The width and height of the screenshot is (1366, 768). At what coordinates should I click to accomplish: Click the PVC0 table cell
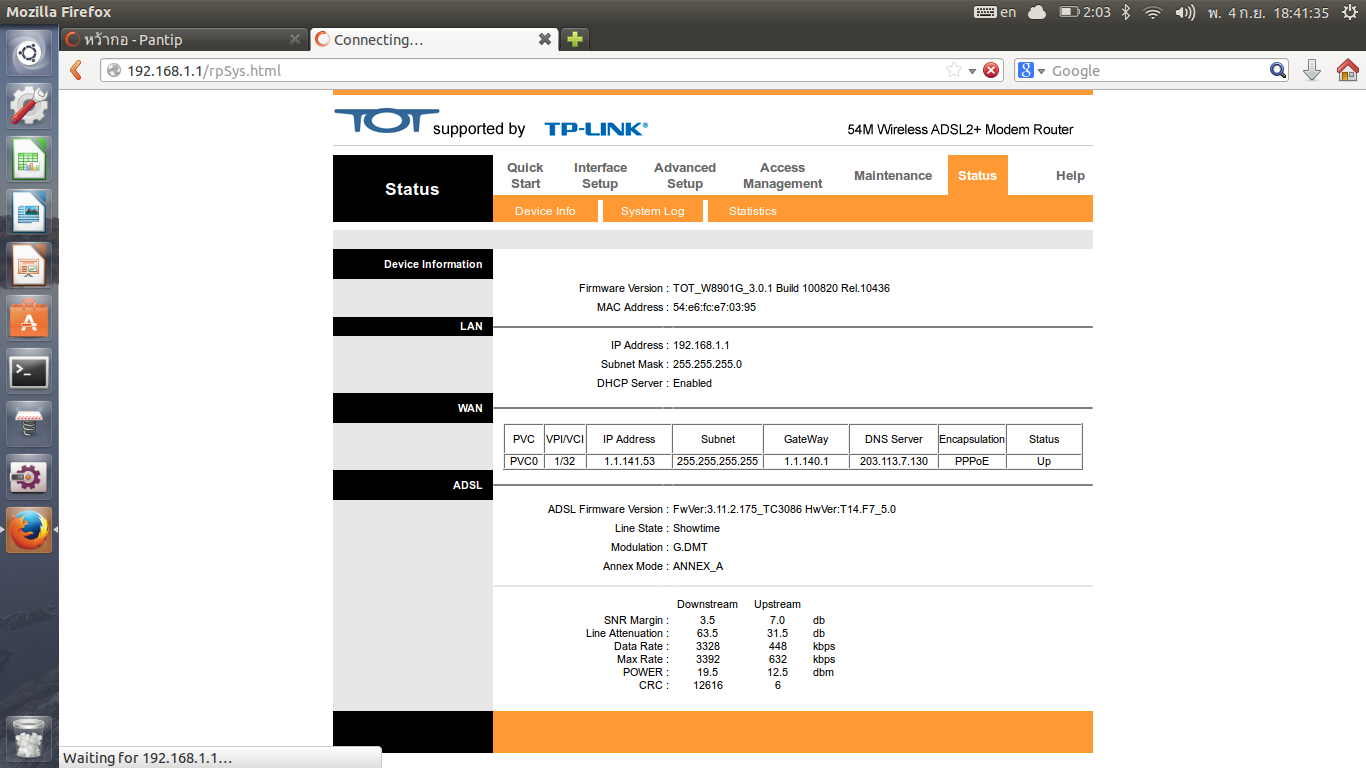[x=524, y=461]
